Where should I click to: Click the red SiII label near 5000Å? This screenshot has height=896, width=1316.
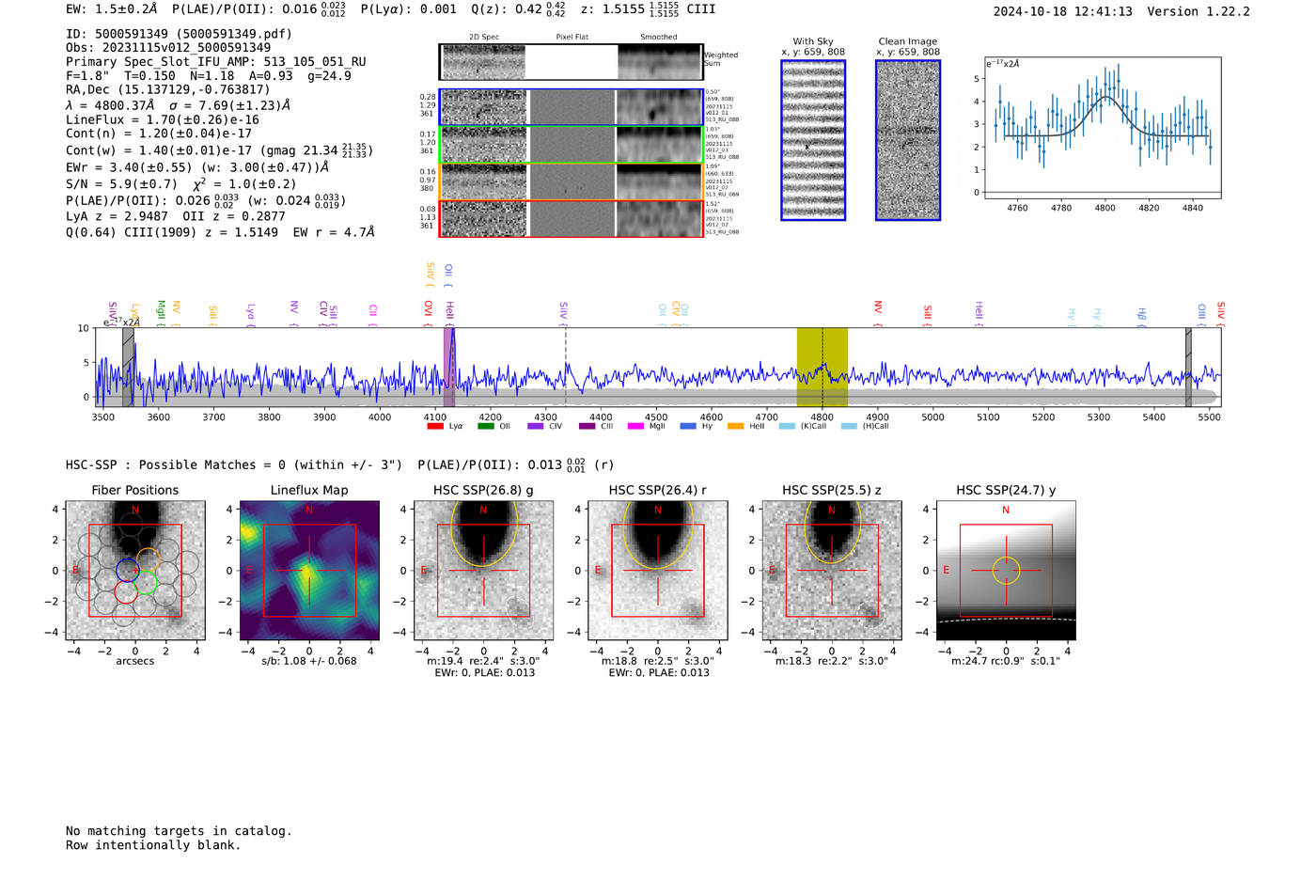(x=928, y=314)
